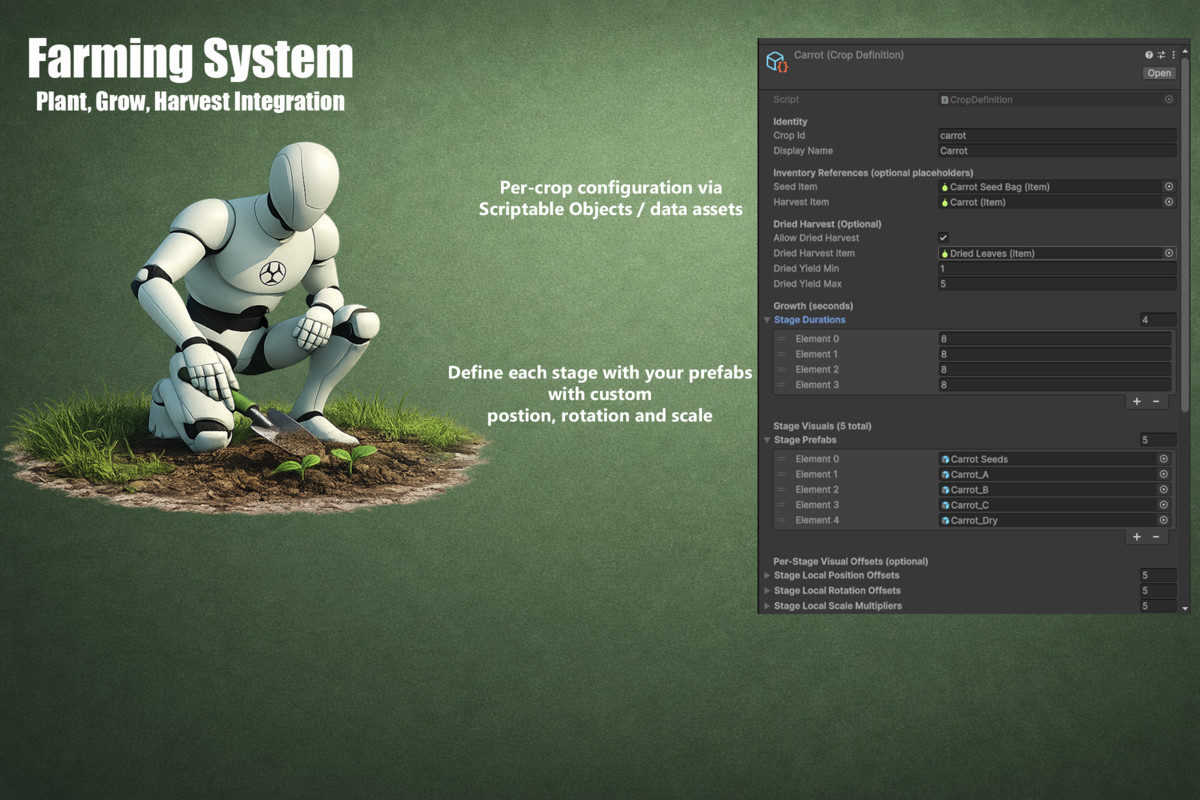Open the Inspector more options menu
Screen dimensions: 1200x800
click(1173, 55)
